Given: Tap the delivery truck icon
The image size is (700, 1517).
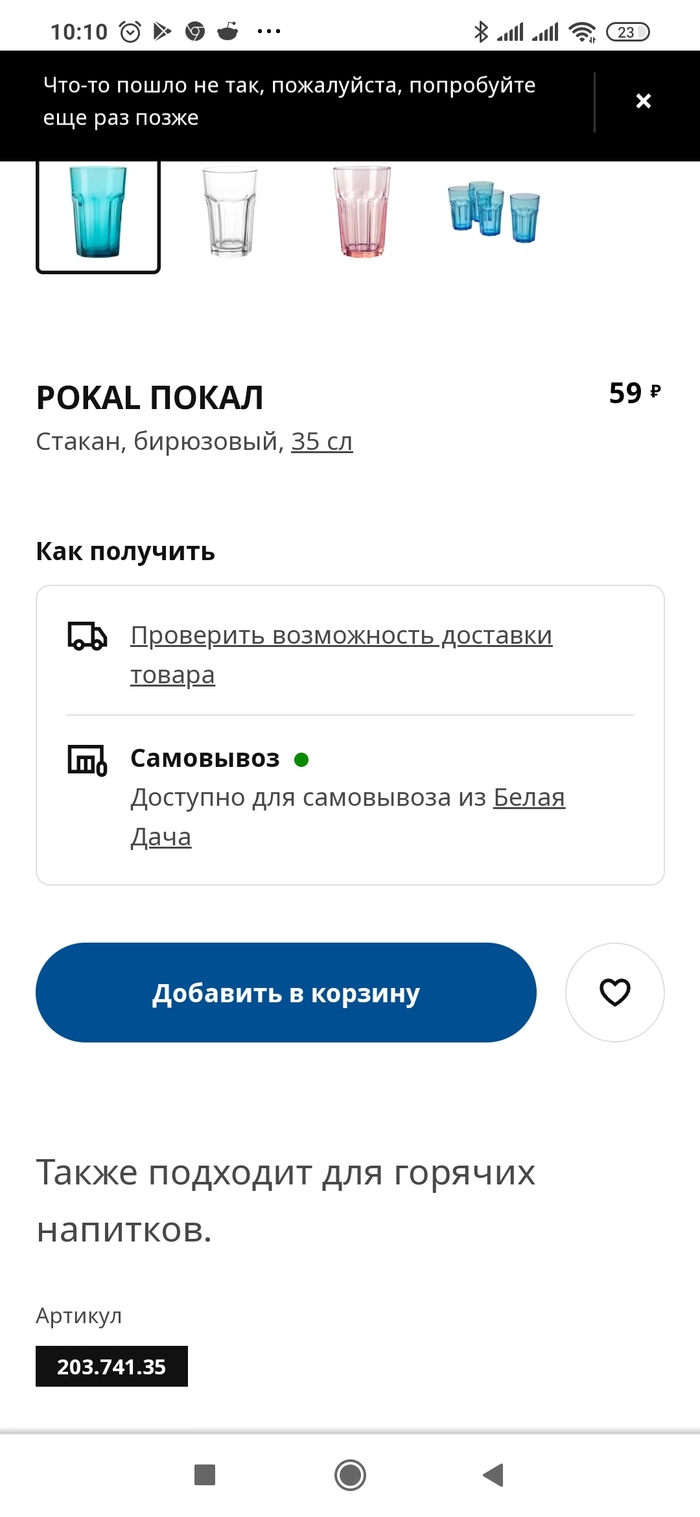Looking at the screenshot, I should point(86,636).
